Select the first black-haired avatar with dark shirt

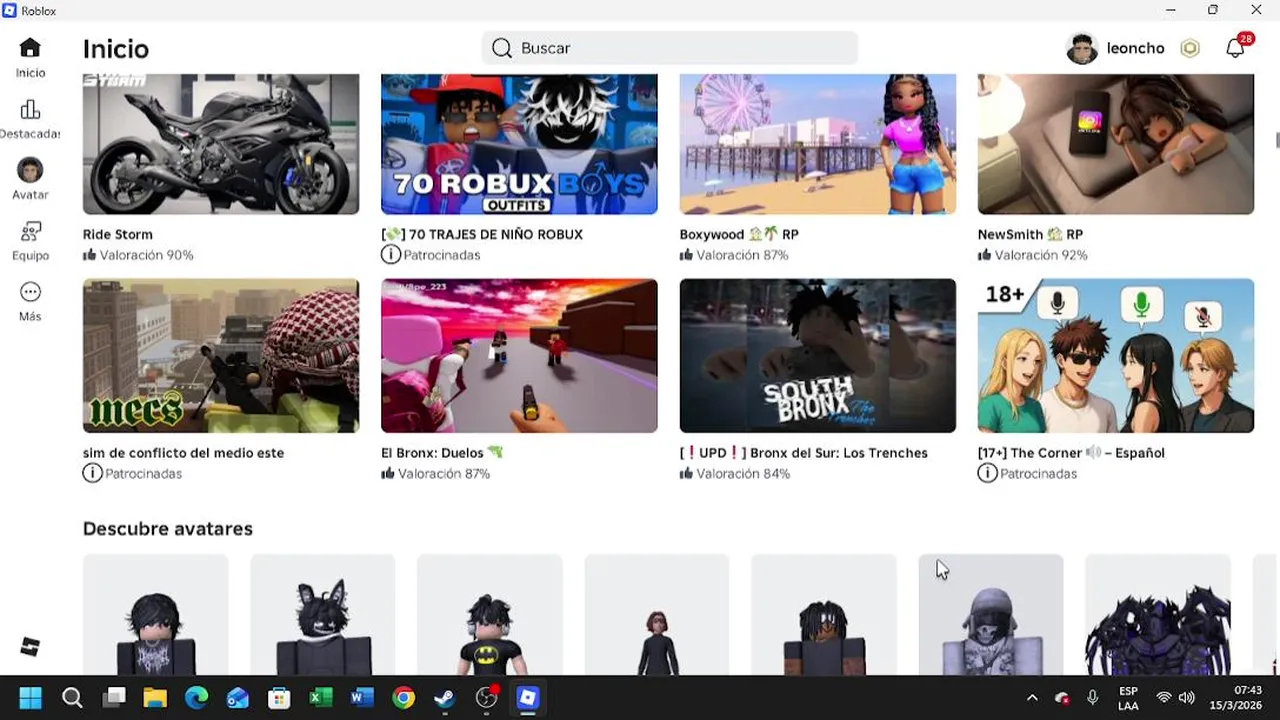click(x=156, y=615)
